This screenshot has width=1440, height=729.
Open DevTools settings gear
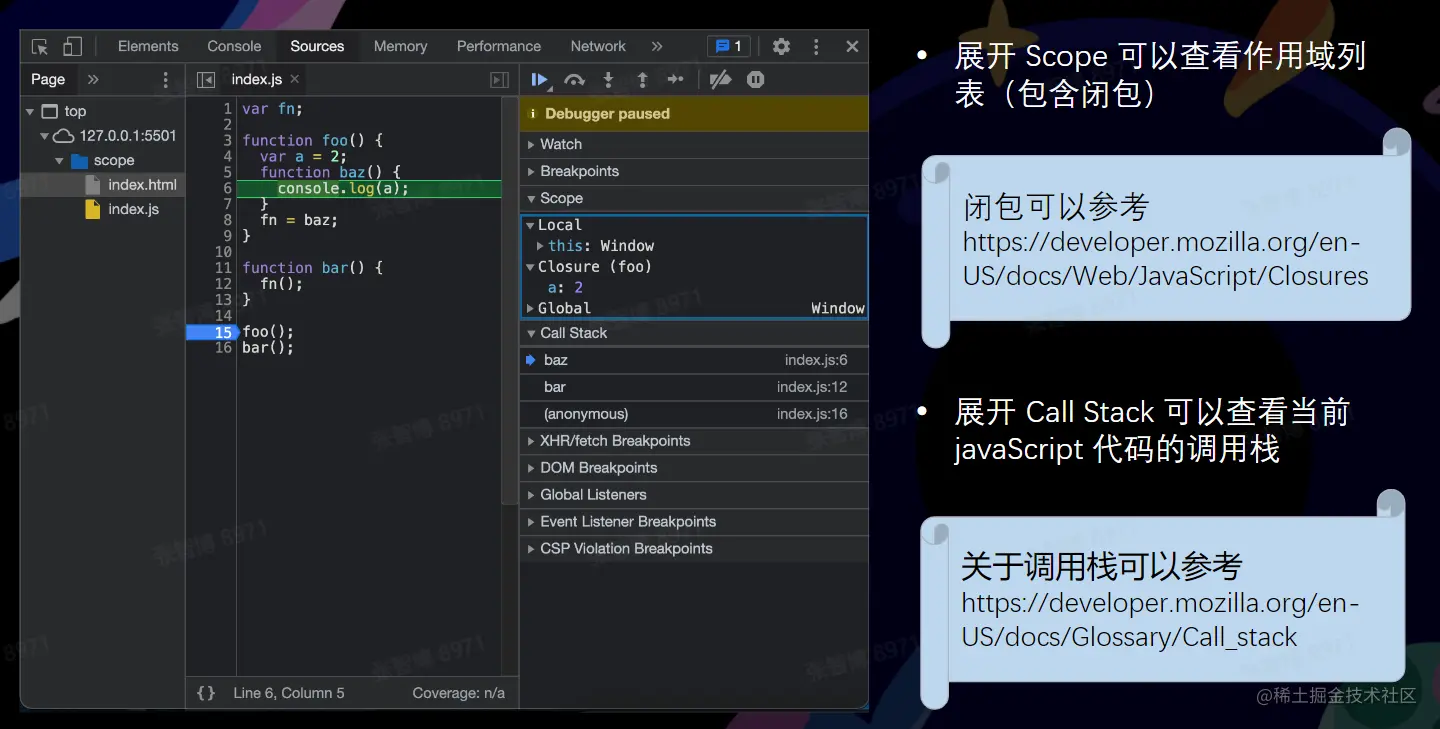(x=782, y=46)
